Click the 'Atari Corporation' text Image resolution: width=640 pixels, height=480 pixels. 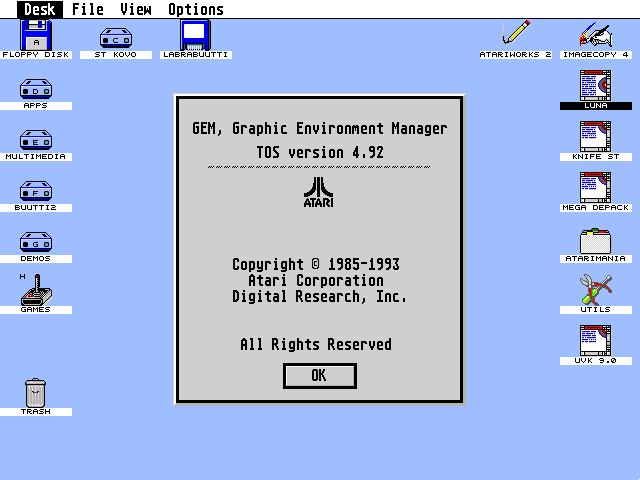click(316, 281)
